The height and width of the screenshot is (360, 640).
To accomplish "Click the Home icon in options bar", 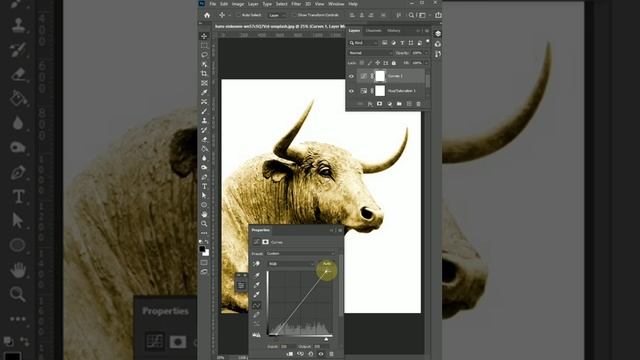I will click(x=207, y=15).
